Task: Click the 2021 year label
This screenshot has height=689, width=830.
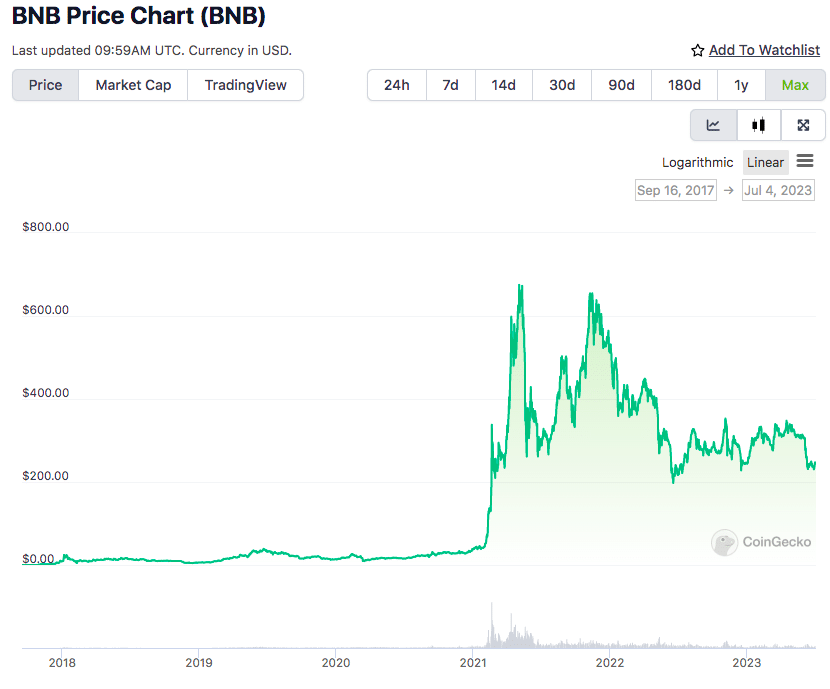Action: [x=473, y=663]
